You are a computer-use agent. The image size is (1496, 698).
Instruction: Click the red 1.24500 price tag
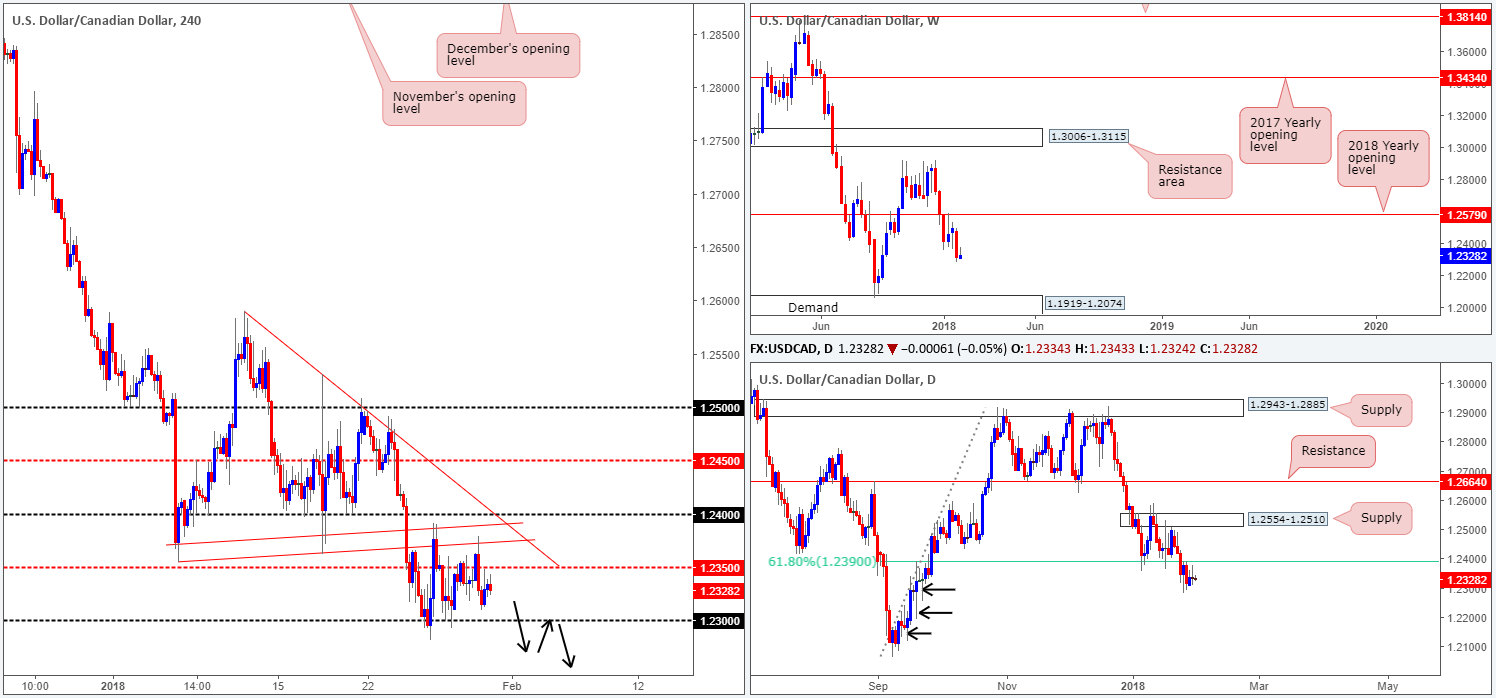pyautogui.click(x=719, y=461)
